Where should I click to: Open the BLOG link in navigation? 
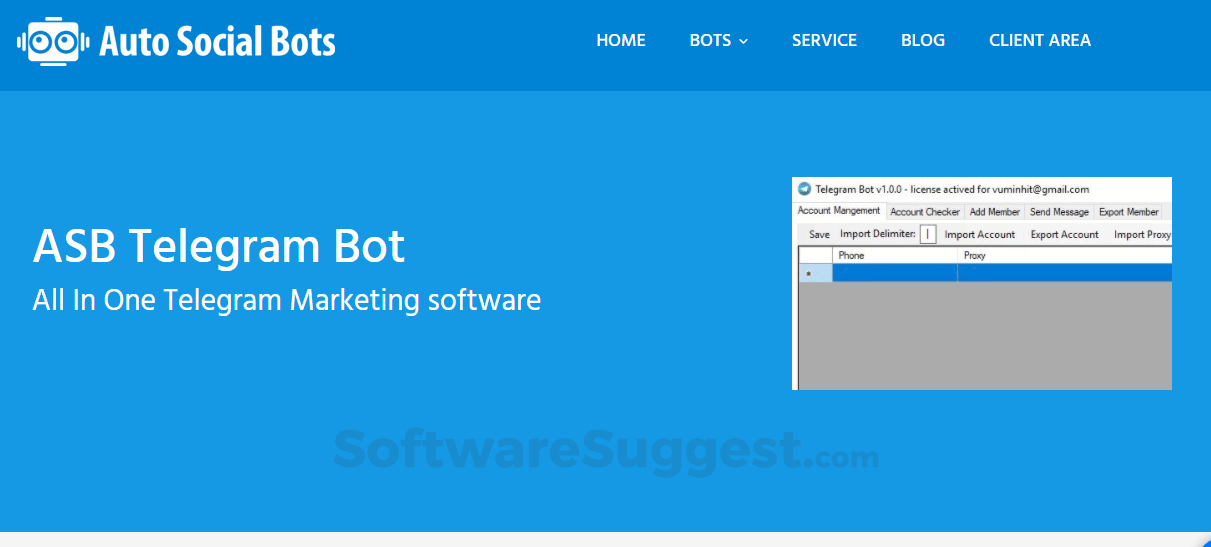(x=923, y=41)
